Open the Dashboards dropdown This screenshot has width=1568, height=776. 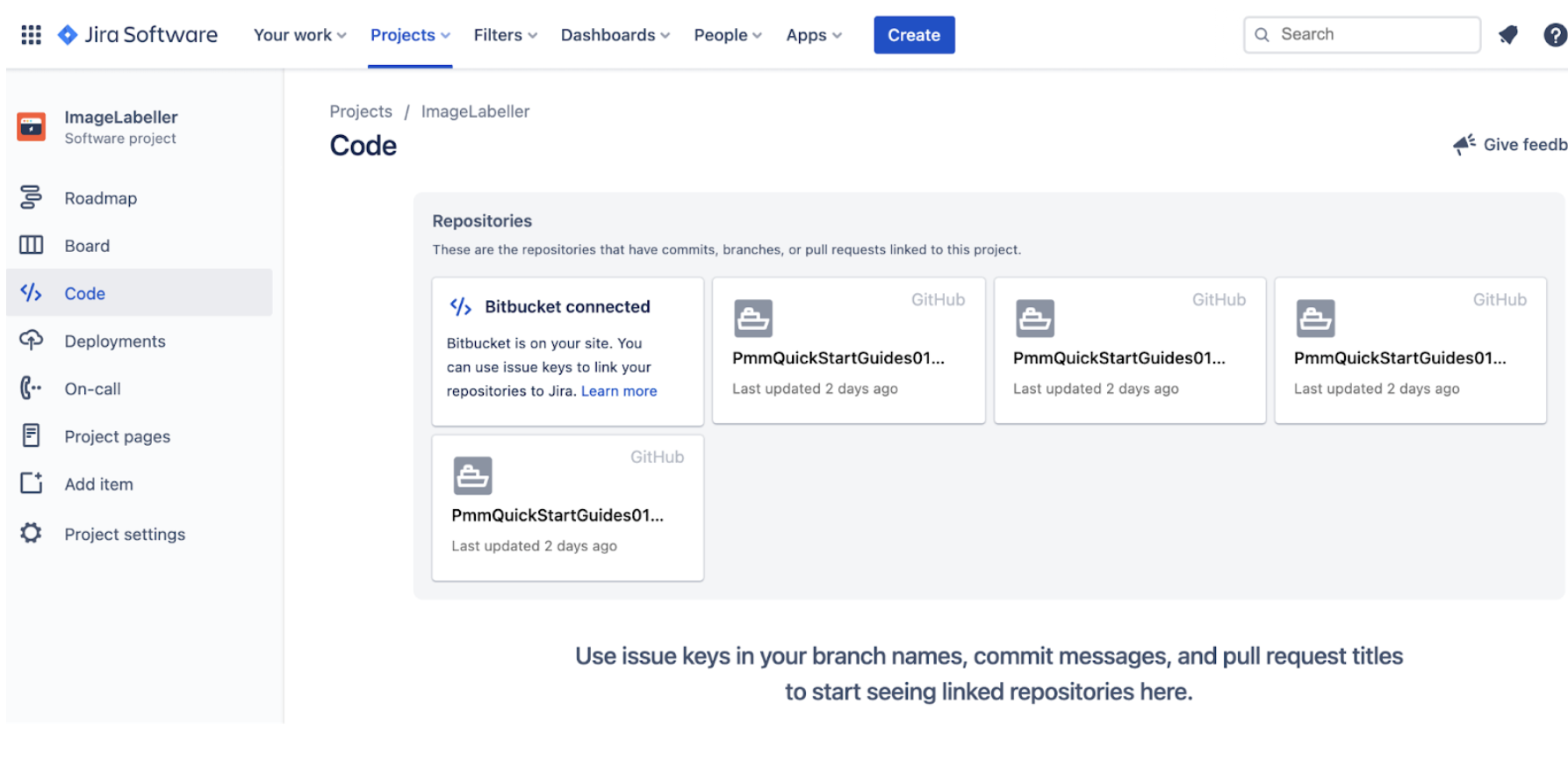615,35
